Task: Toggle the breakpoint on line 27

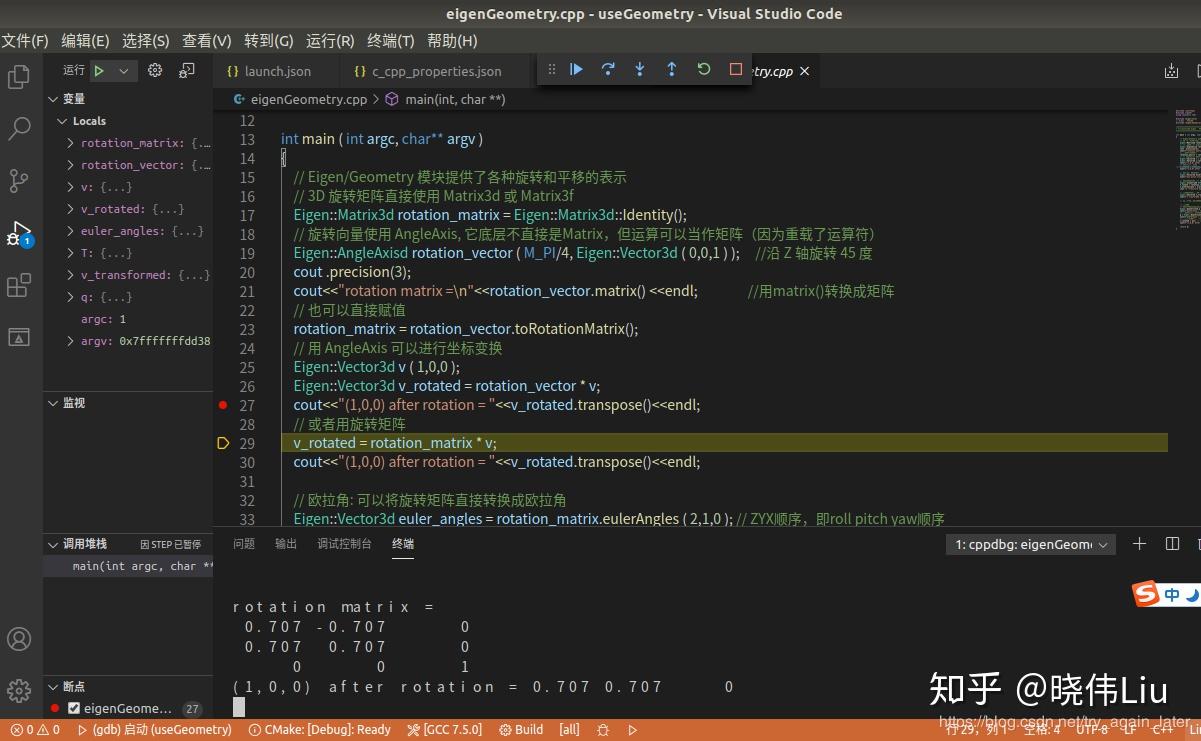Action: pos(223,405)
